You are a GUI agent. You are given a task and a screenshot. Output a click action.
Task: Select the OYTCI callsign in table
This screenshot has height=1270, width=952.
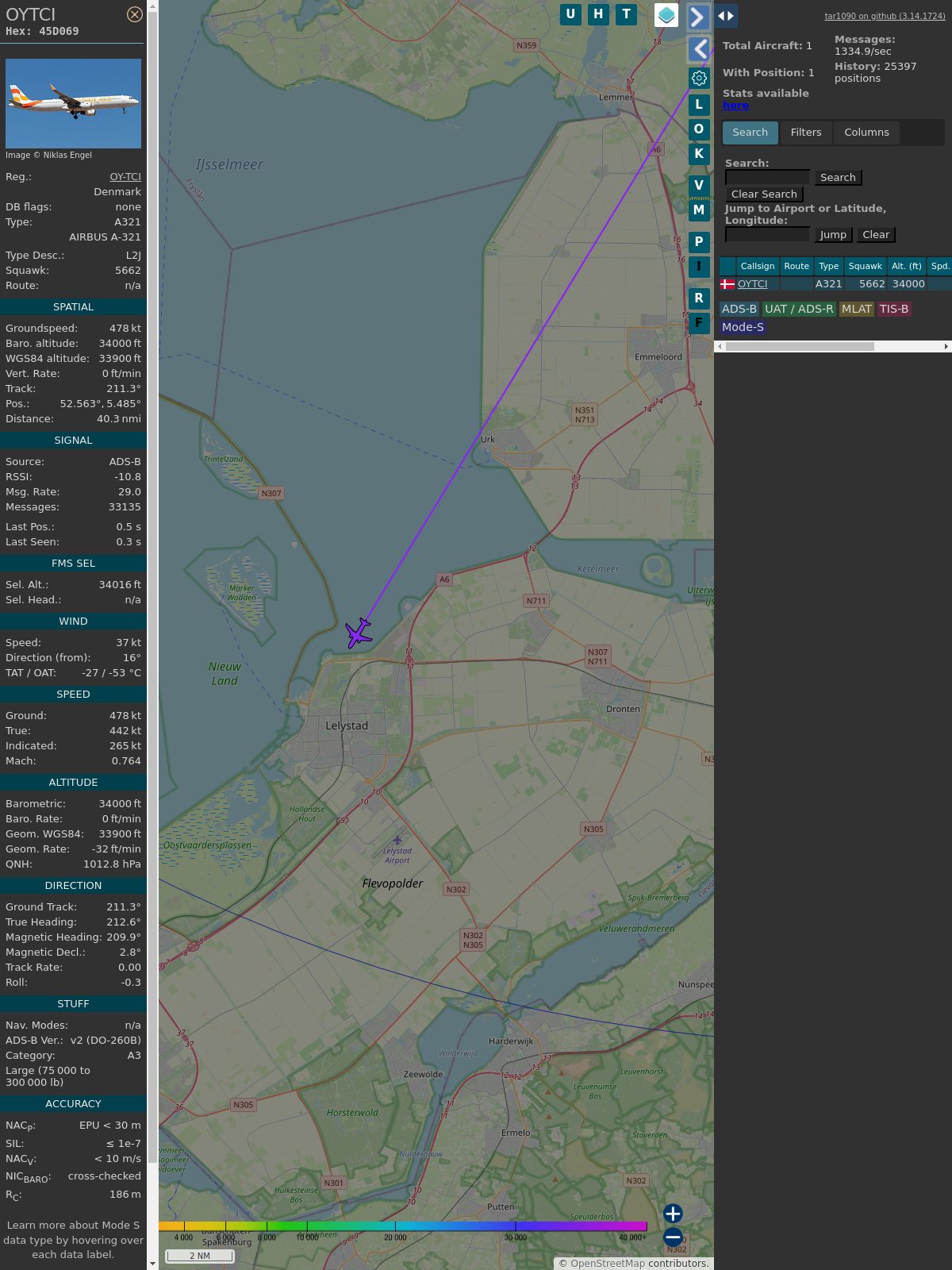[752, 284]
